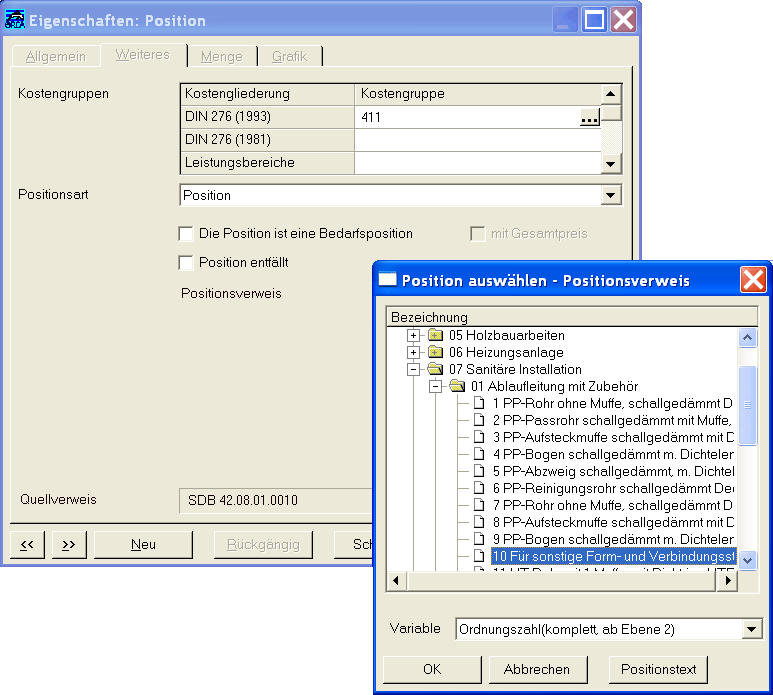Viewport: 773px width, 695px height.
Task: Expand the 05 Holzbauarbeiten tree node
Action: 414,335
